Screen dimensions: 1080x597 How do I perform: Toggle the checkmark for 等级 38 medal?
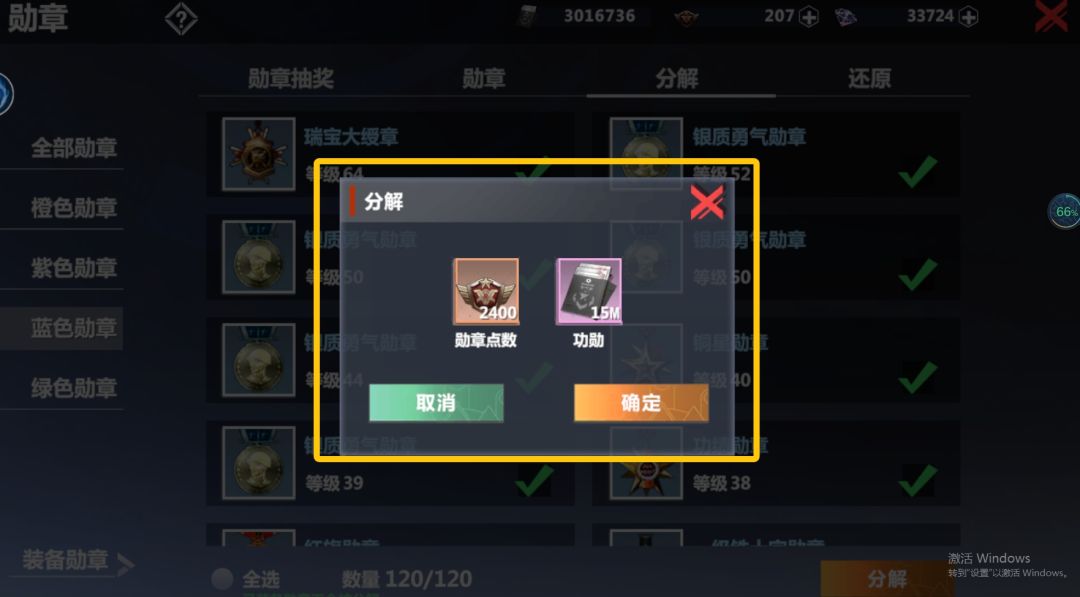click(918, 480)
